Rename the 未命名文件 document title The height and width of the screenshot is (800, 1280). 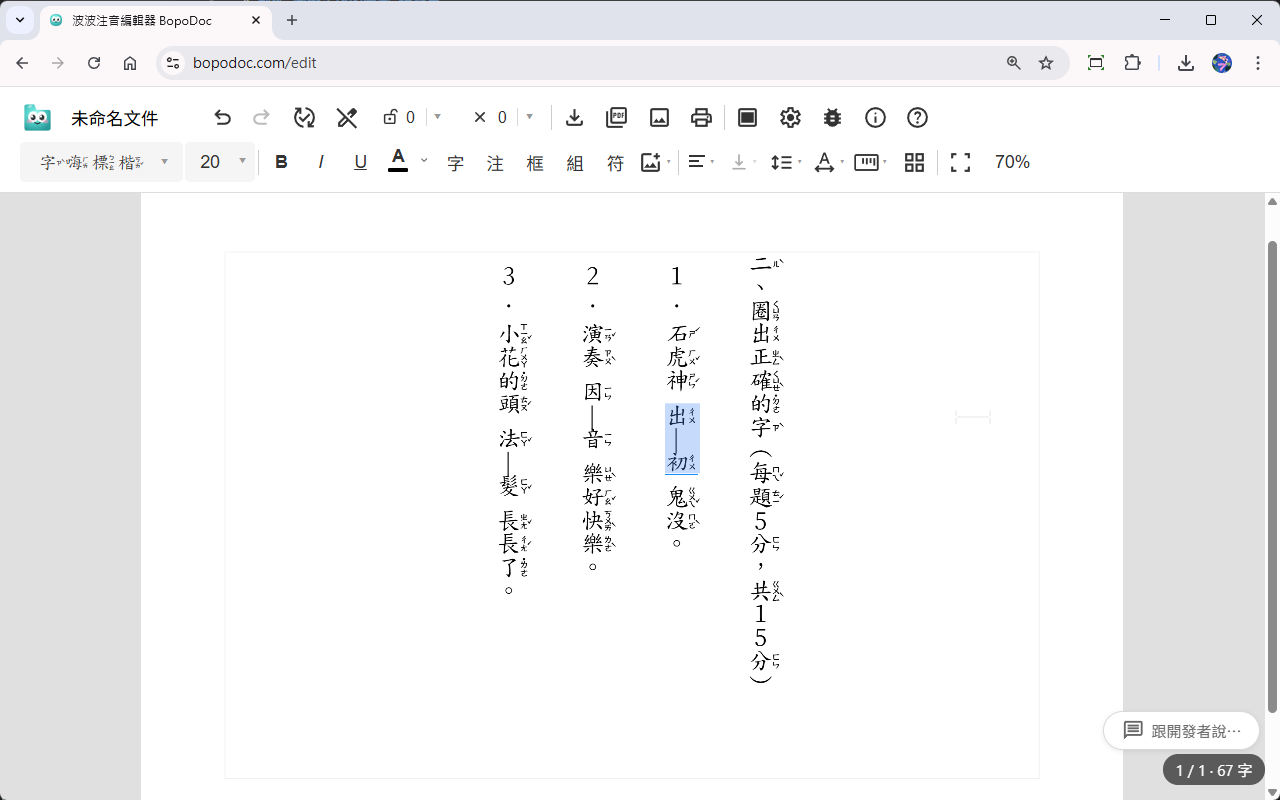pos(114,117)
